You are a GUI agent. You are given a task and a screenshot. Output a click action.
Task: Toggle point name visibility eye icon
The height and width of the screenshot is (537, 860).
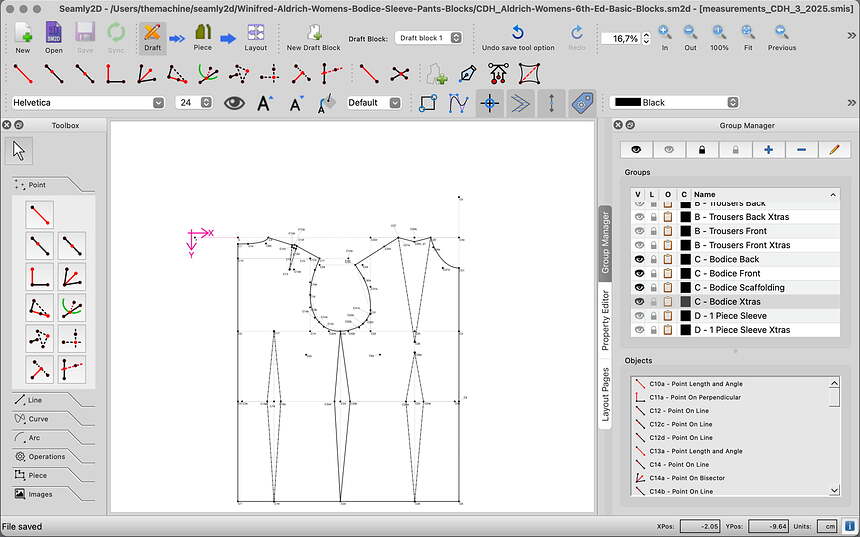click(234, 103)
